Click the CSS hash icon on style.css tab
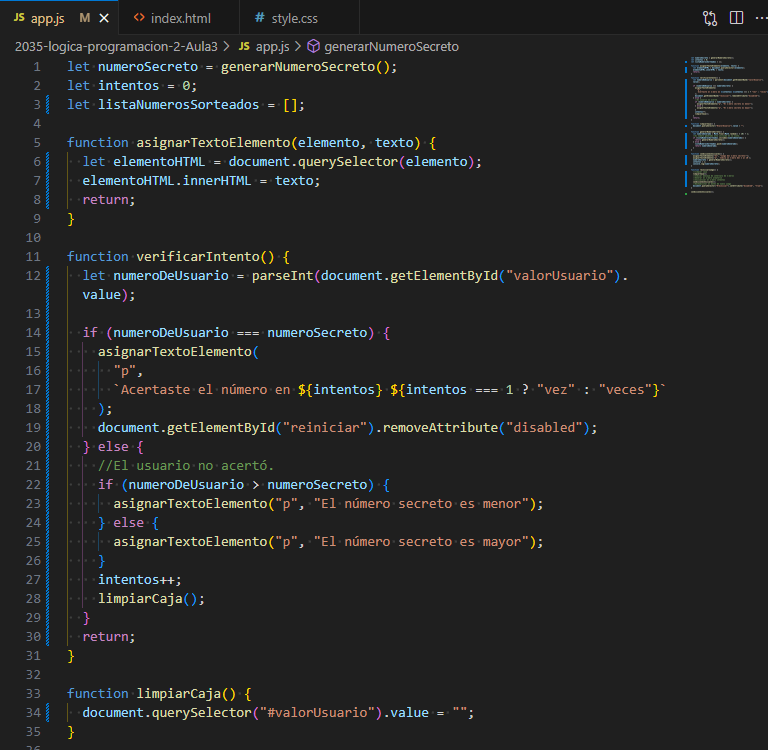Viewport: 768px width, 750px height. (x=260, y=18)
